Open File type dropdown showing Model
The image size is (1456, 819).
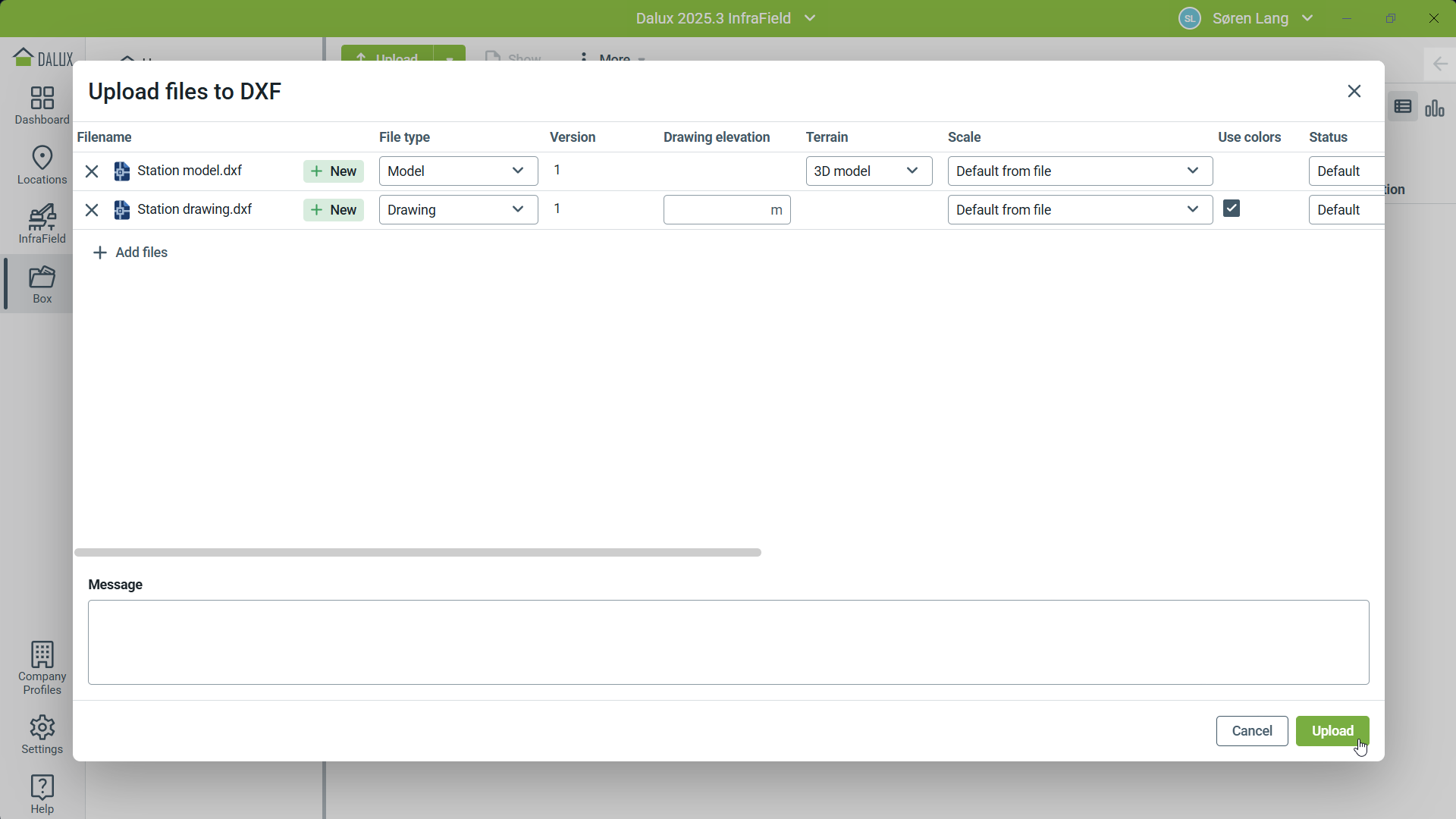pyautogui.click(x=458, y=171)
